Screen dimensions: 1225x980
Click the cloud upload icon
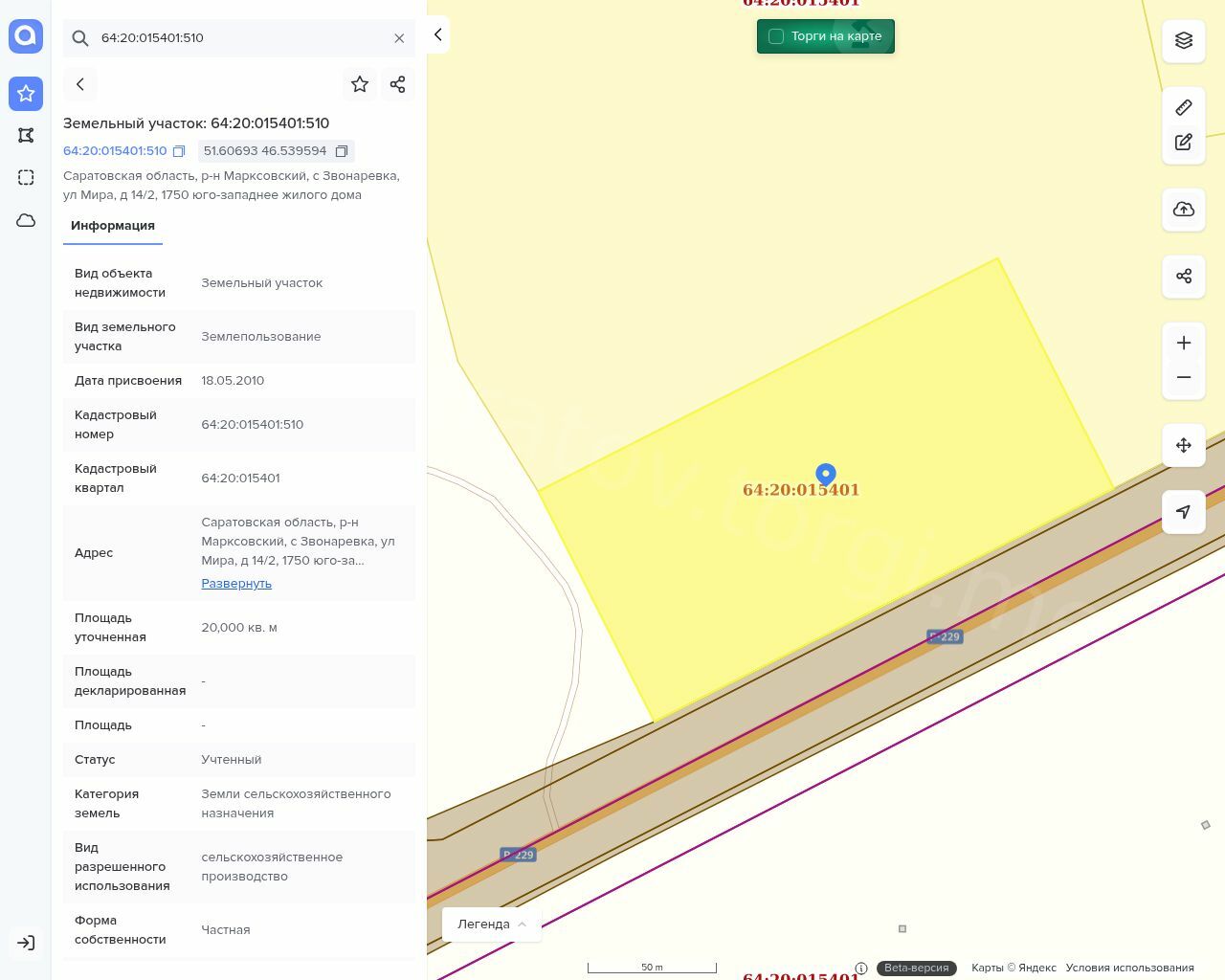coord(1184,210)
